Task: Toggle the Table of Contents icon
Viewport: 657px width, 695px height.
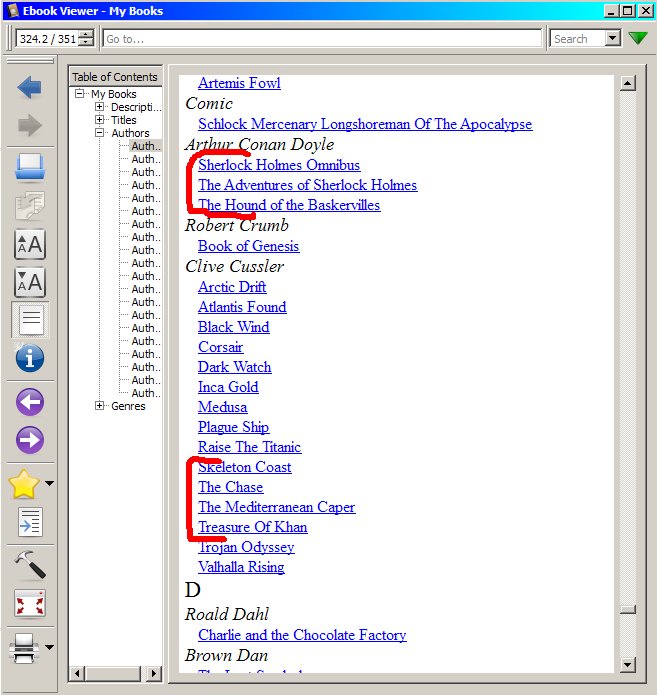Action: [31, 320]
